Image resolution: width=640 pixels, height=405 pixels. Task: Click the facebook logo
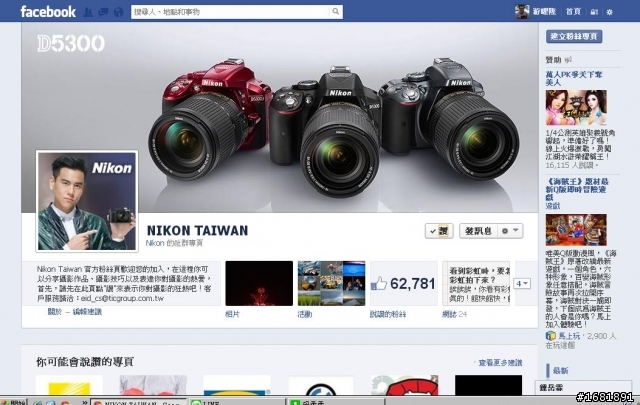pos(48,11)
